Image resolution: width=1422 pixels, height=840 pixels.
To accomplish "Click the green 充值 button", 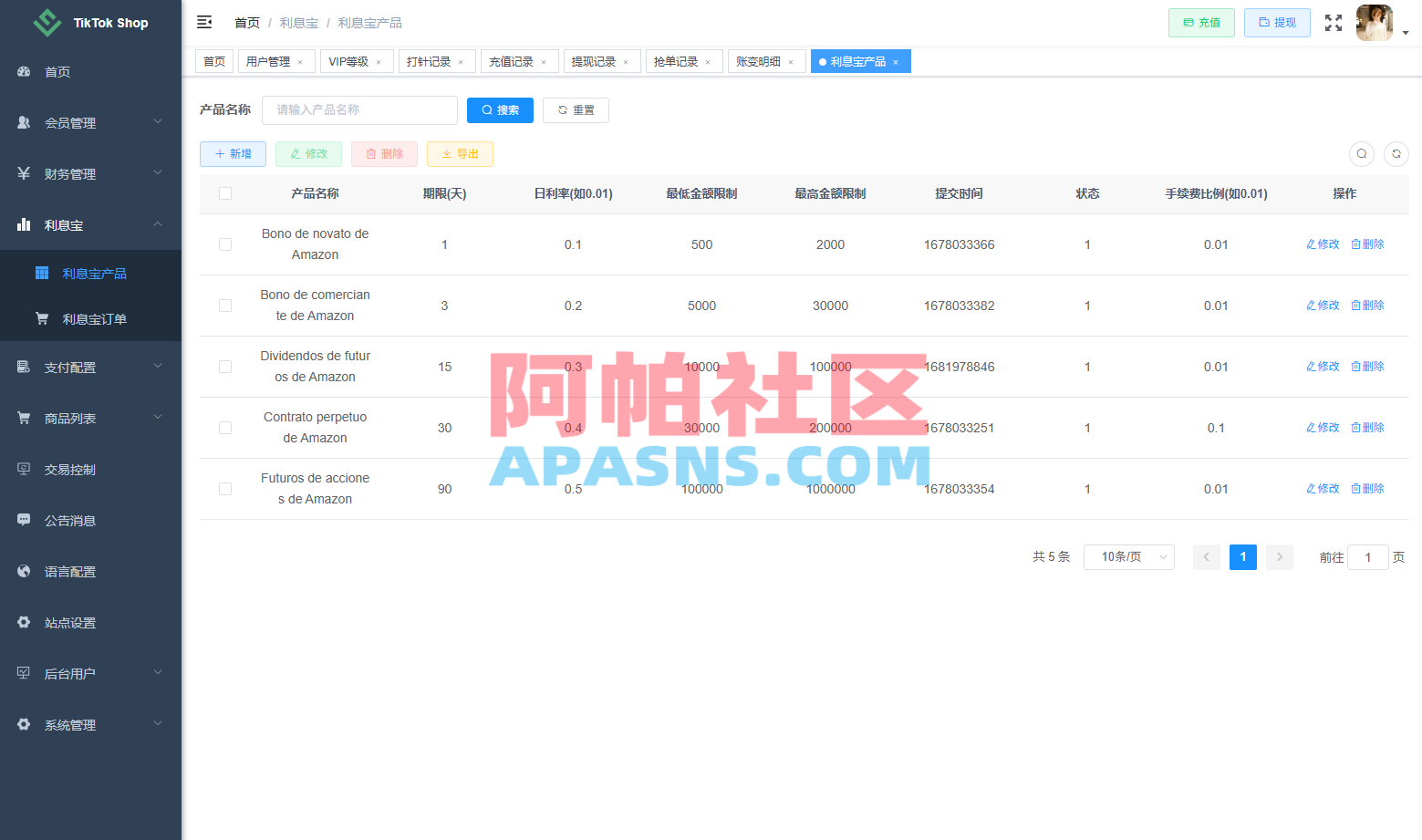I will pyautogui.click(x=1201, y=23).
